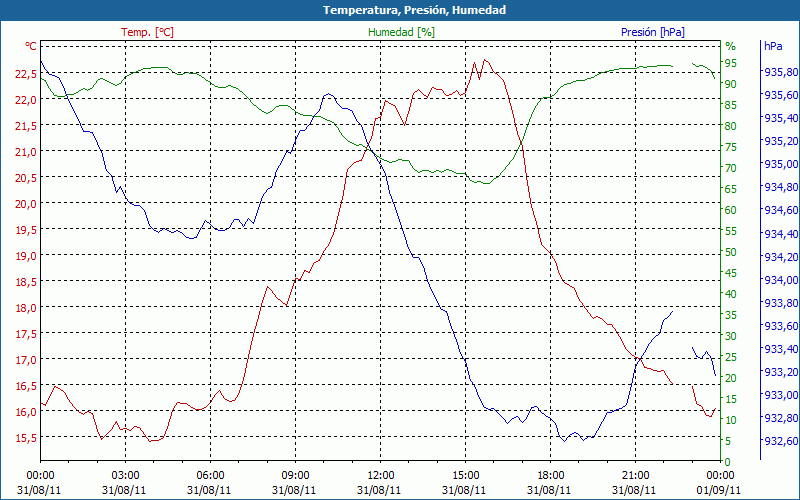Screen dimensions: 800x500
Task: Click time axis label "09:00"
Action: click(x=294, y=476)
